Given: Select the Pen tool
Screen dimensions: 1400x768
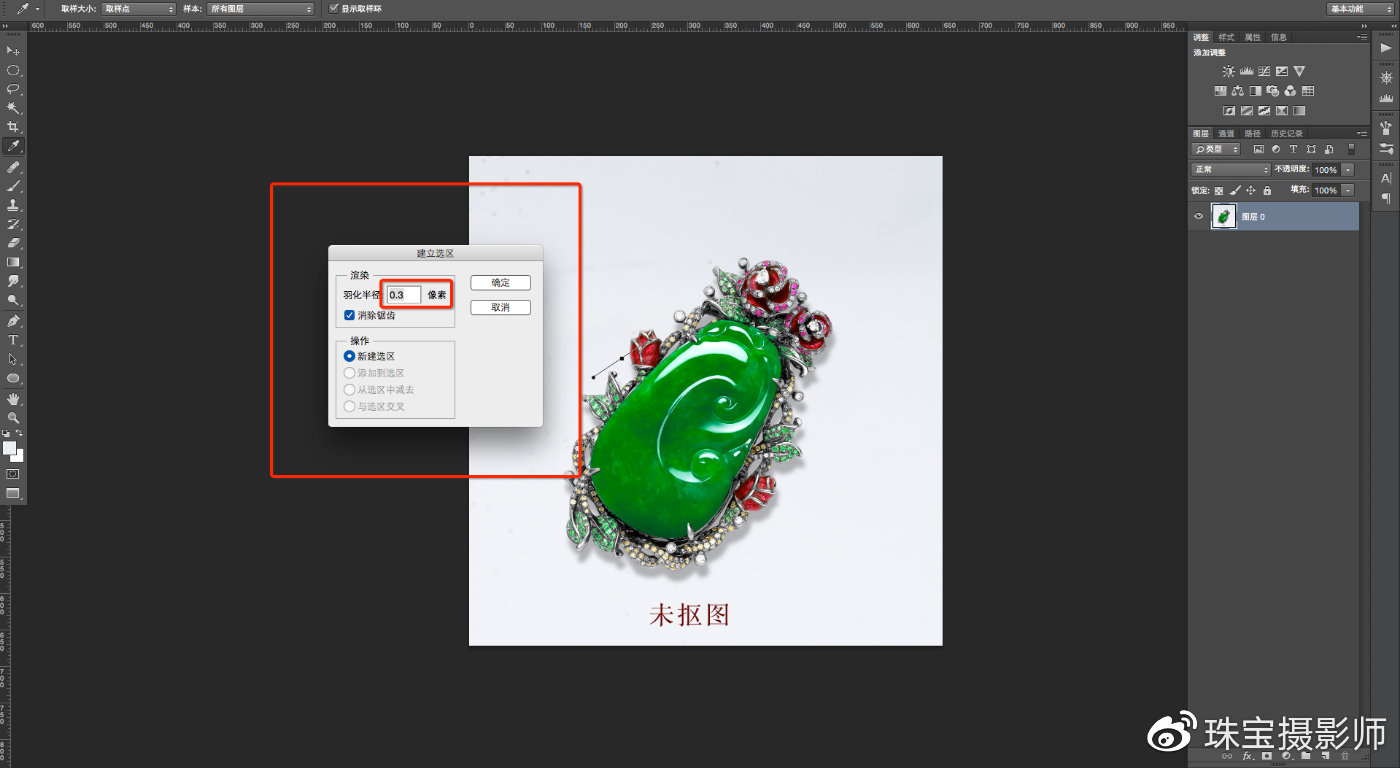Looking at the screenshot, I should [13, 321].
